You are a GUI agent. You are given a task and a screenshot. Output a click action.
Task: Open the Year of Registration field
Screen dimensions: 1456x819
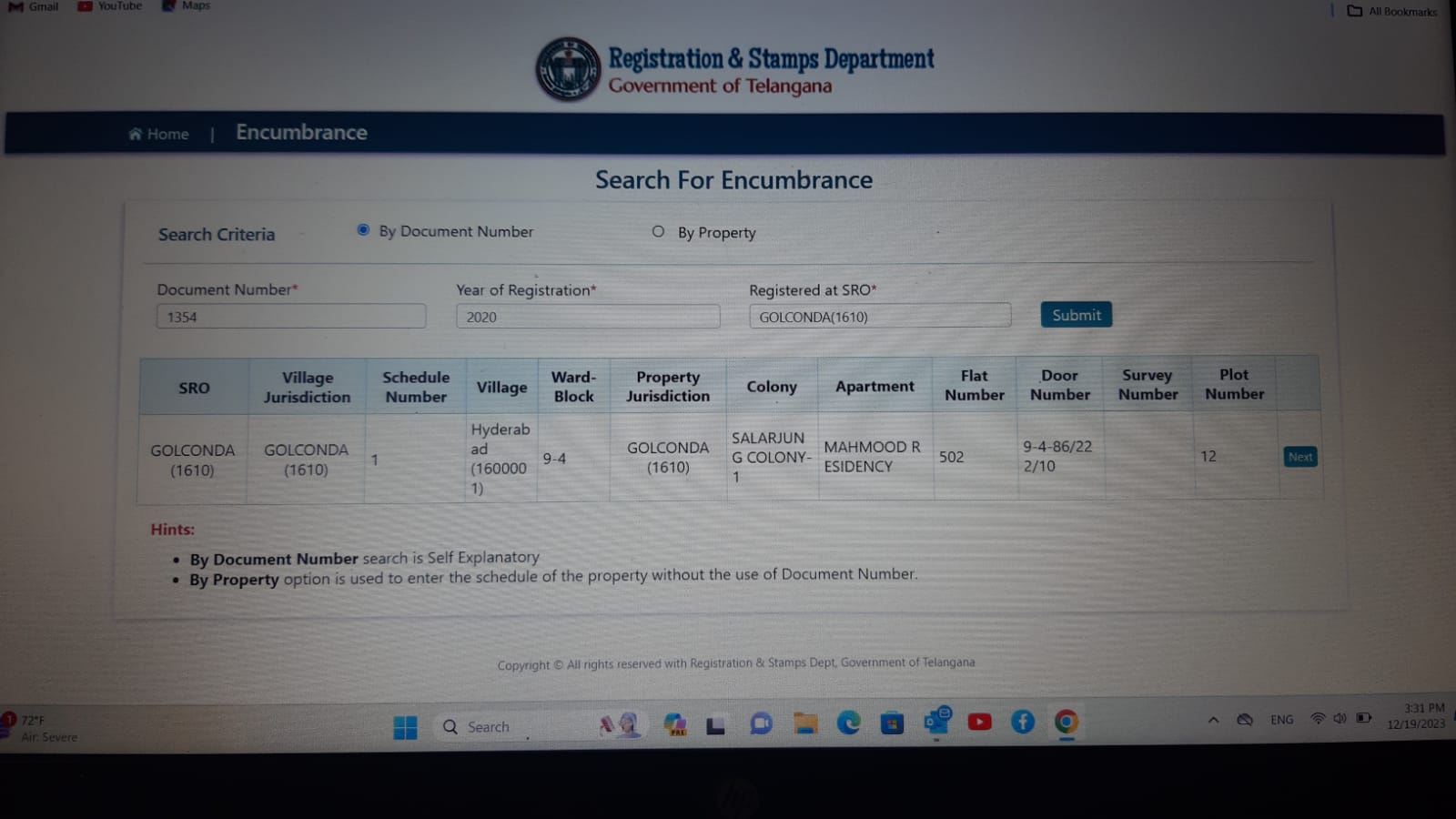point(588,317)
